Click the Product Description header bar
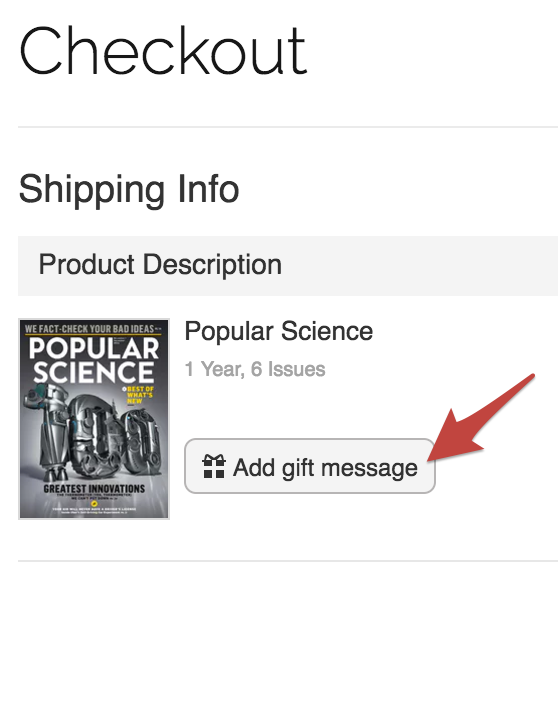Screen dimensions: 558x702 pos(288,266)
